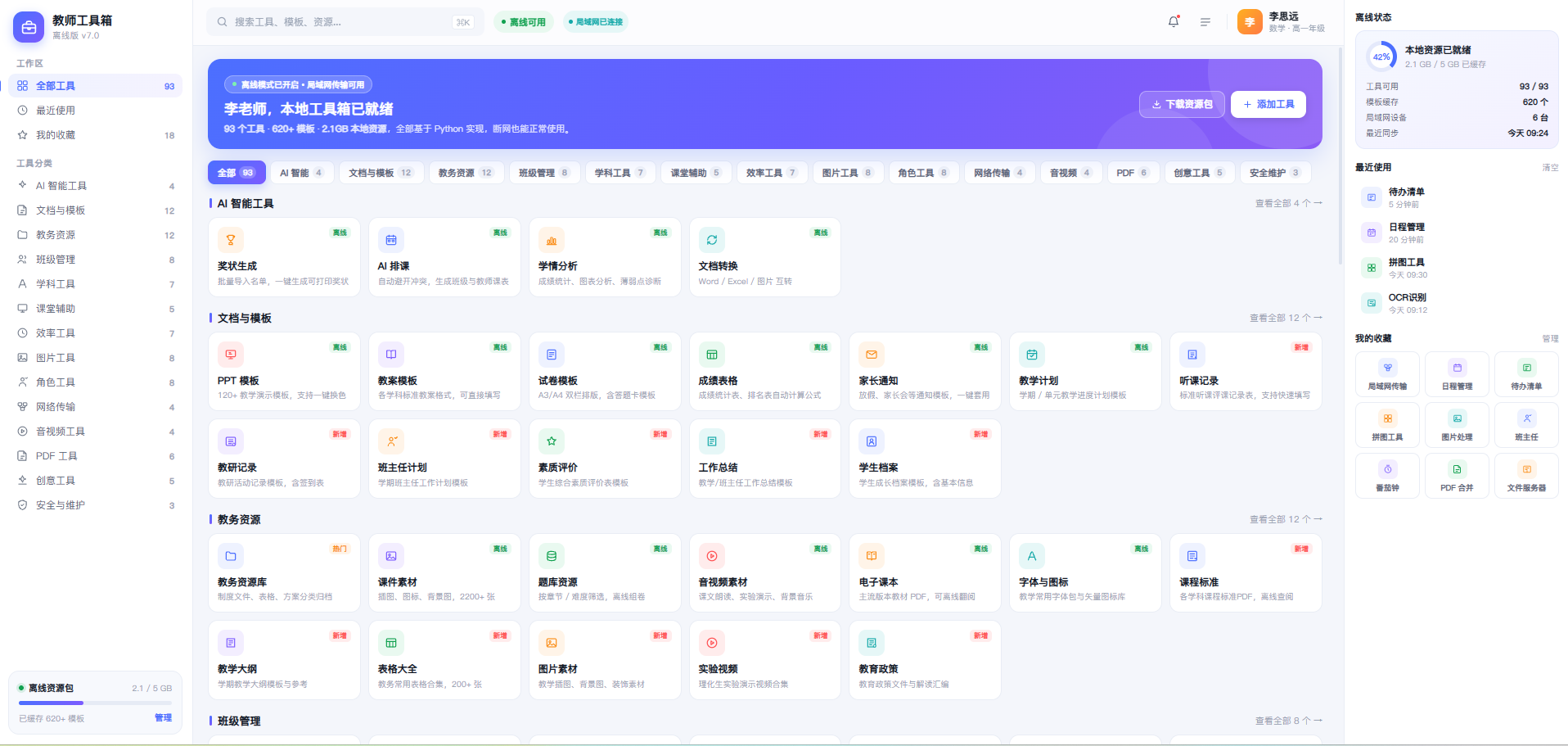Select the PDF category tab
Screen dimensions: 1568x746
click(1133, 173)
